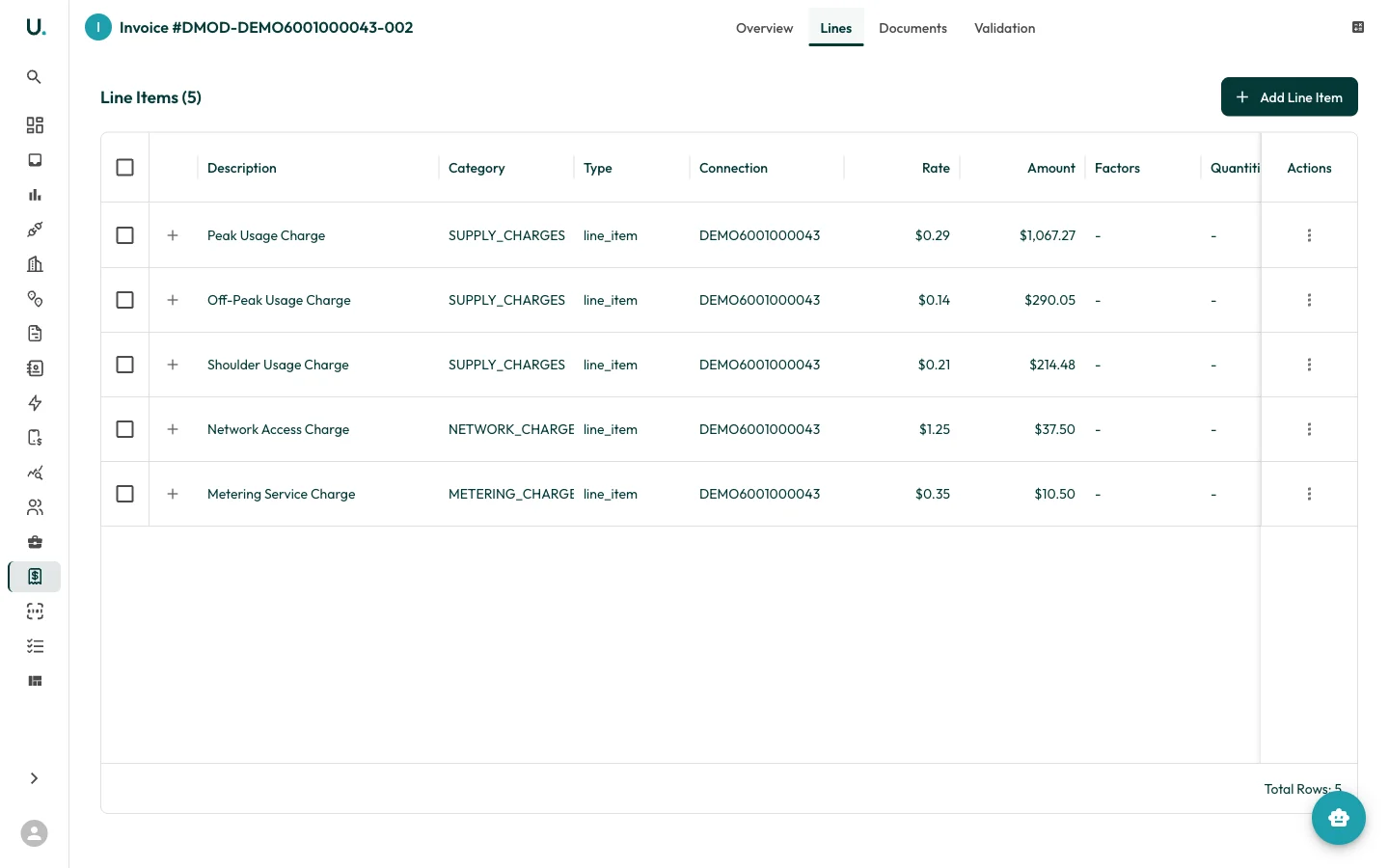Check the Off-Peak Usage Charge row checkbox
Screen dimensions: 1389x868
[x=124, y=300]
